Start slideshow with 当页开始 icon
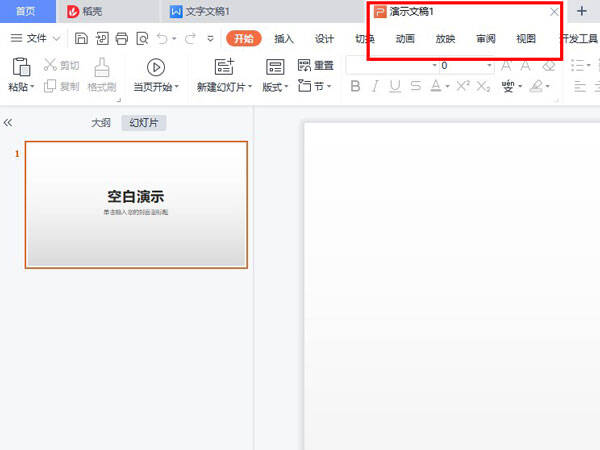The width and height of the screenshot is (600, 450). 156,67
